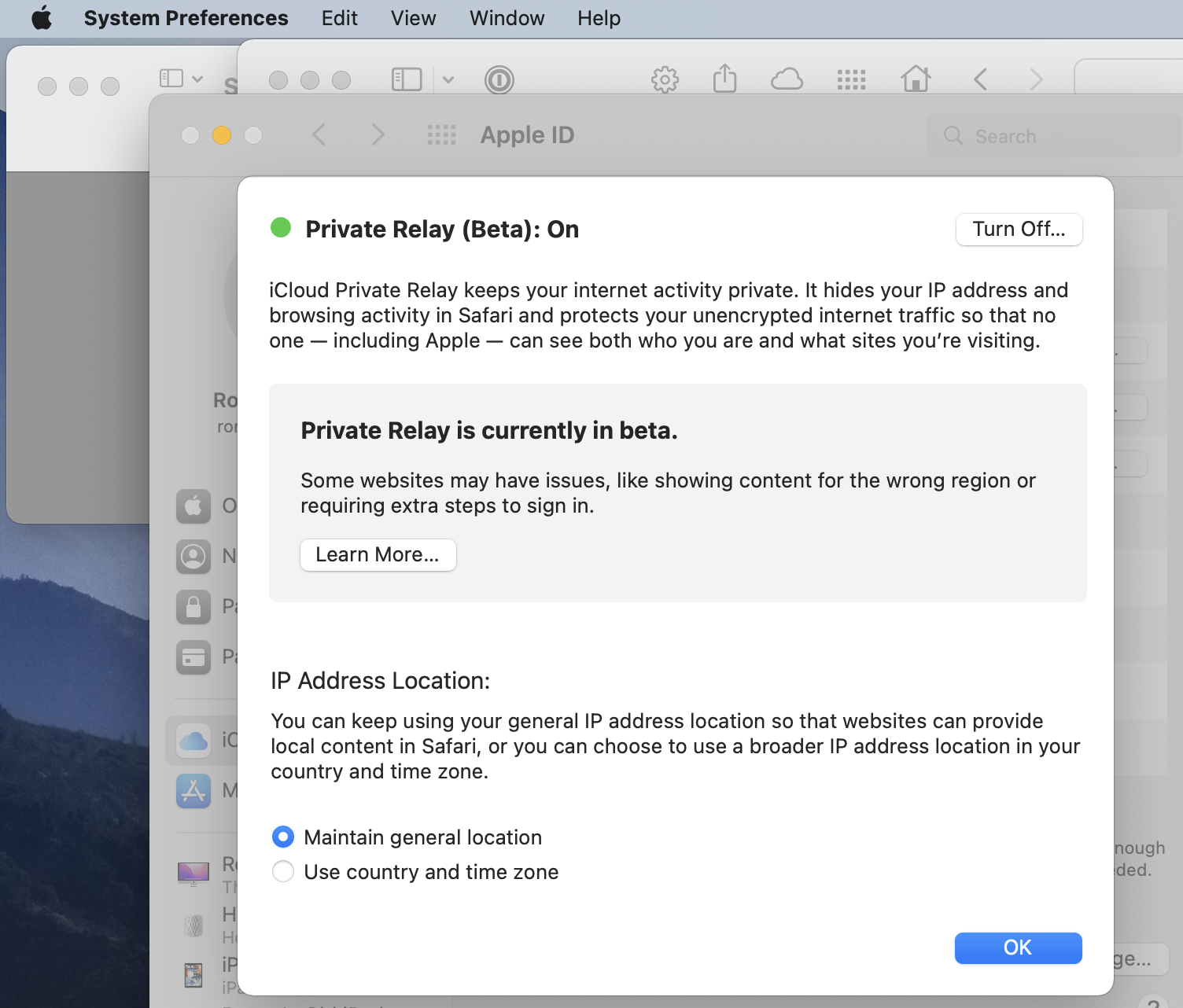The width and height of the screenshot is (1183, 1008).
Task: Click Learn More about Private Relay beta
Action: [x=378, y=554]
